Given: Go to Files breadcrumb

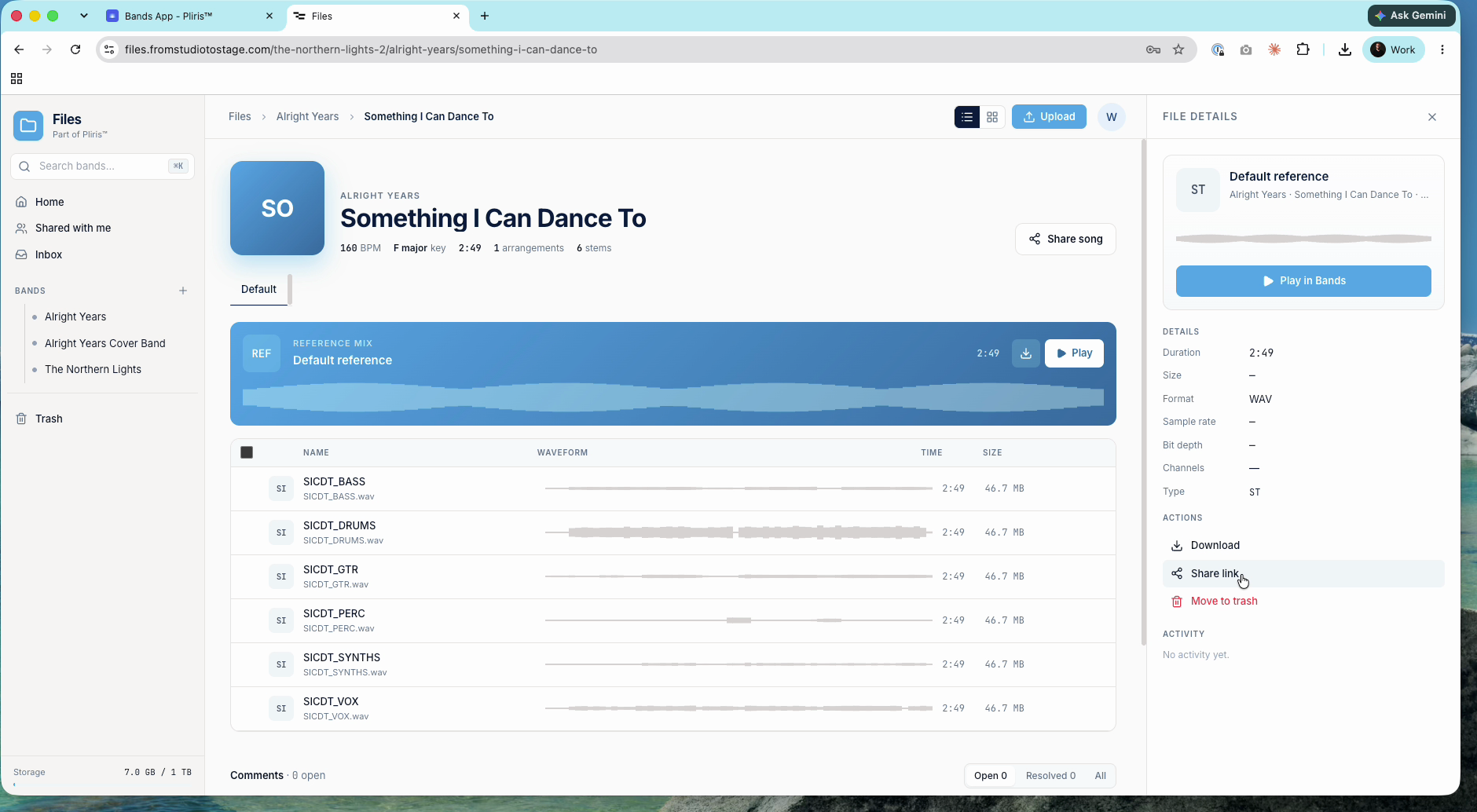Looking at the screenshot, I should coord(240,116).
